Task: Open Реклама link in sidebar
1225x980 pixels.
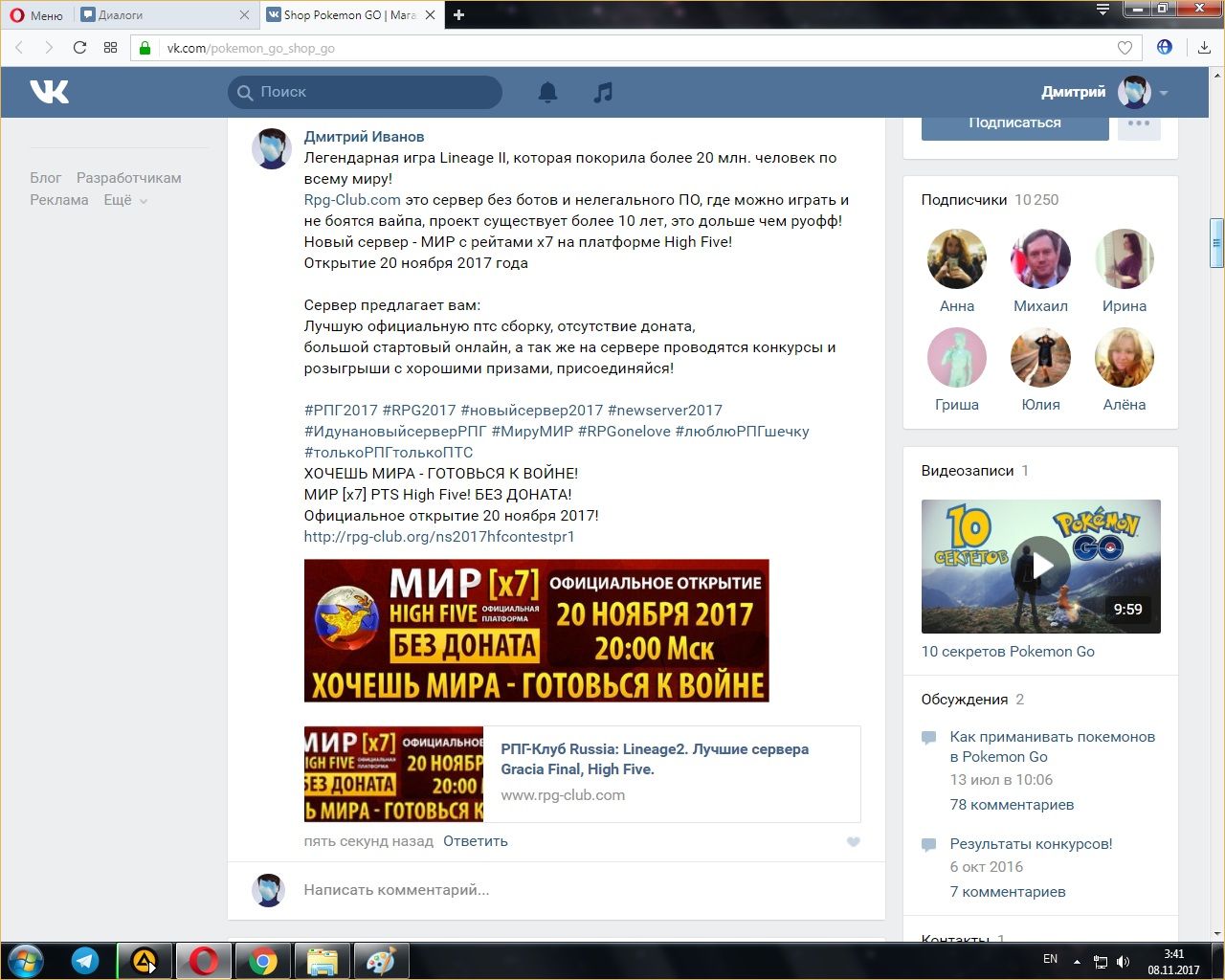Action: 59,200
